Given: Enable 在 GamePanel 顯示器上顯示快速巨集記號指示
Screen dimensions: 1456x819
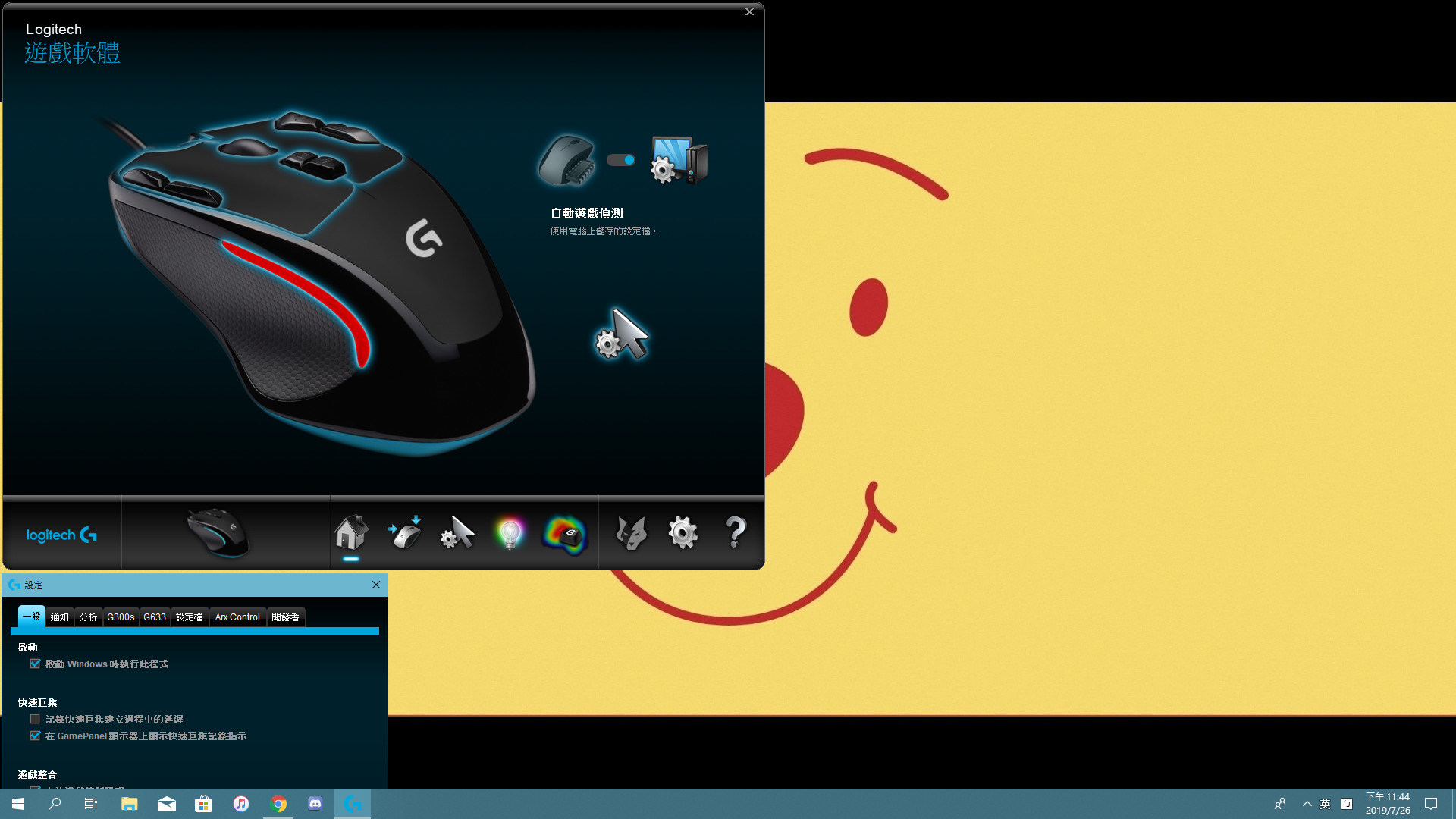Looking at the screenshot, I should click(x=35, y=735).
